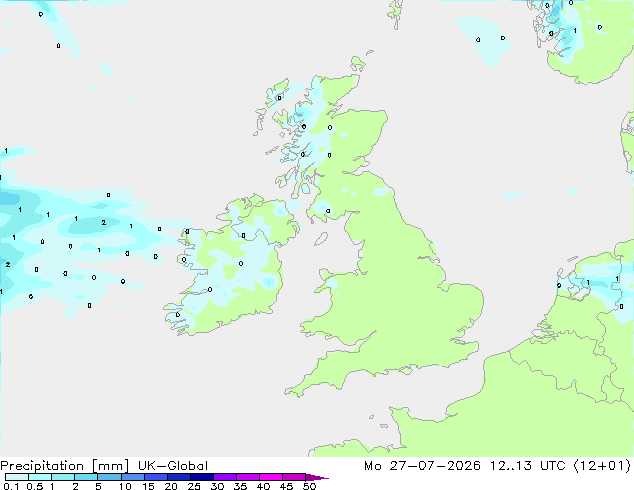Click the 'Mo 27-07-2026' date text
Viewport: 634px width, 490px height.
pos(423,466)
